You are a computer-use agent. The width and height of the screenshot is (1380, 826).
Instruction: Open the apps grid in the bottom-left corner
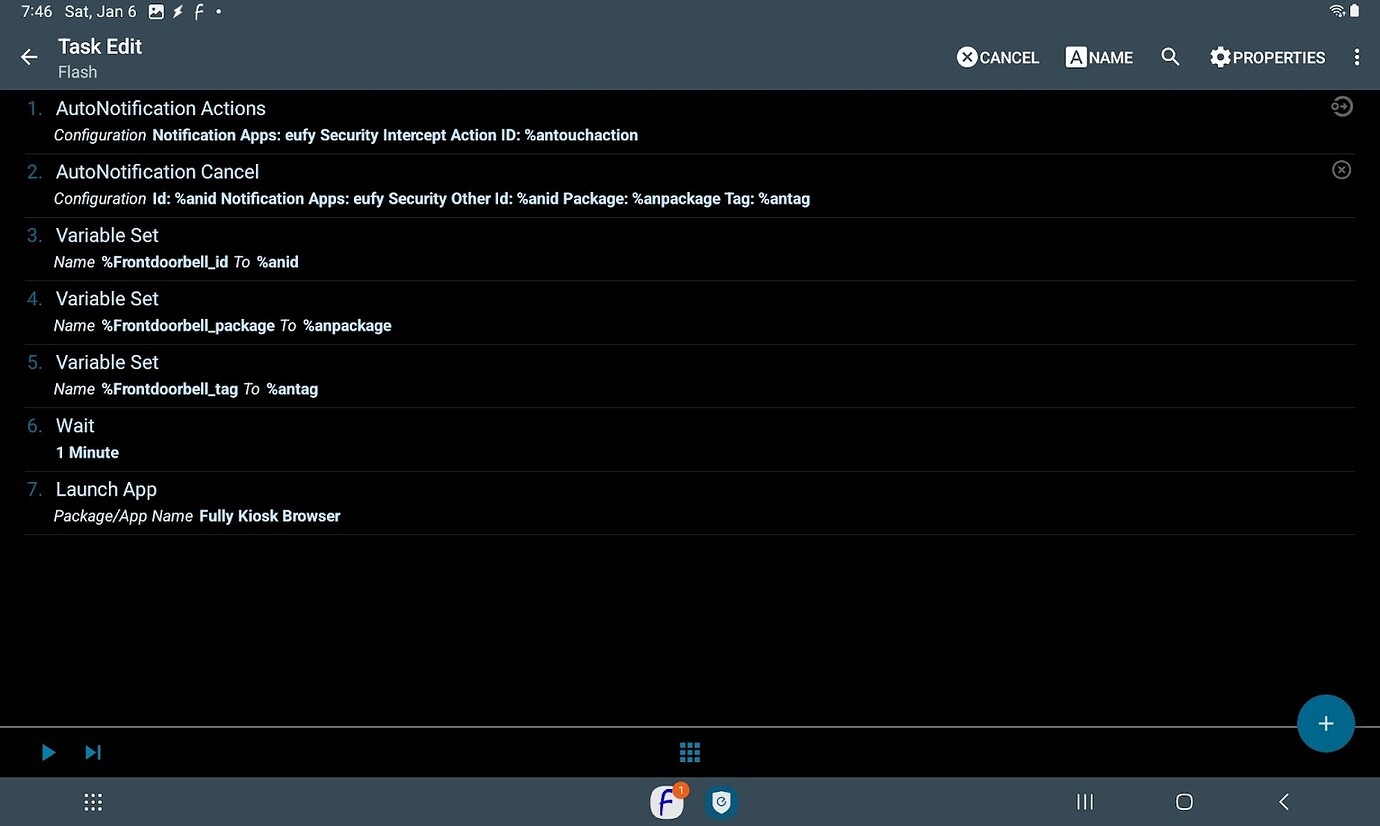click(x=92, y=802)
